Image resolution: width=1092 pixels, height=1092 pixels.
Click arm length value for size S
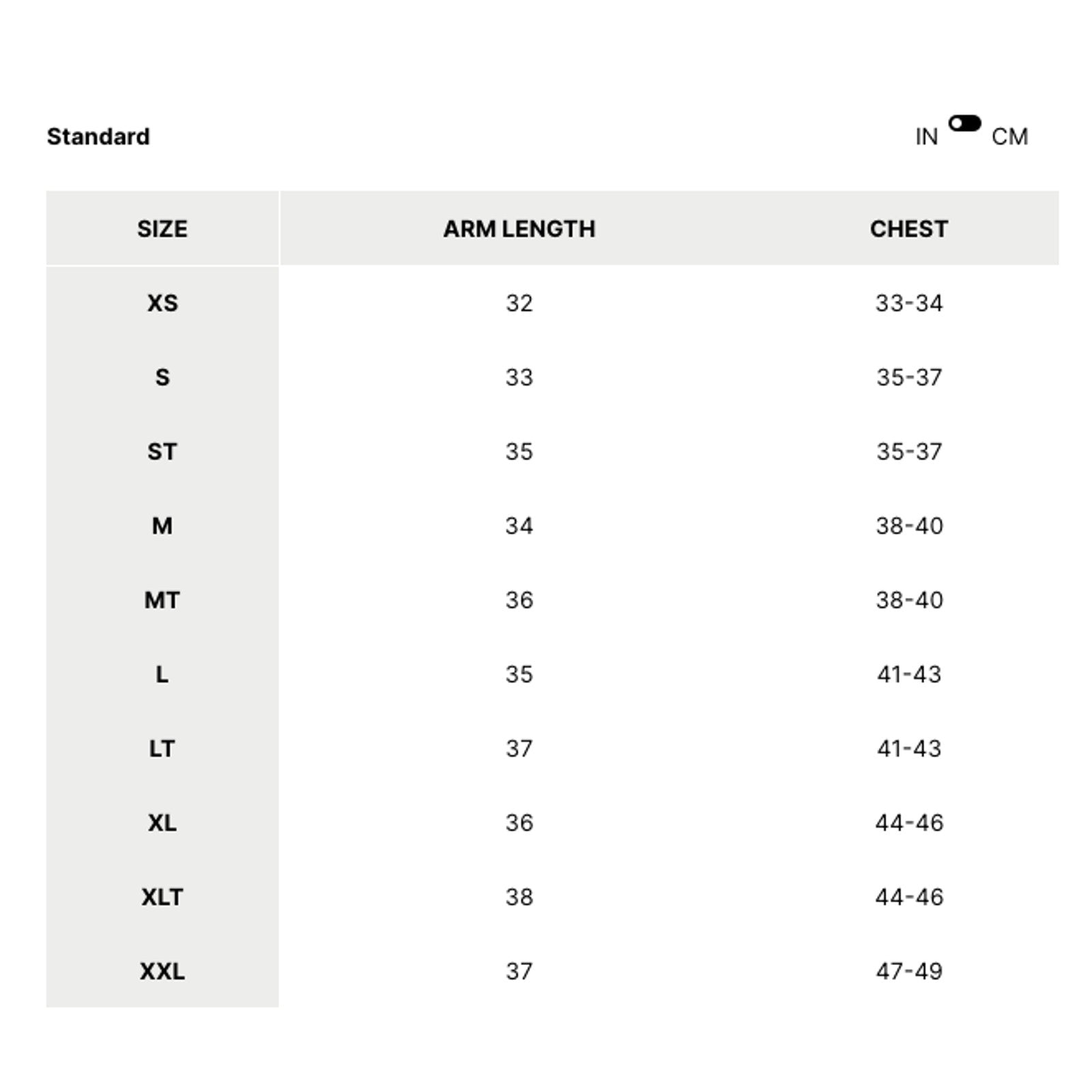click(x=519, y=377)
